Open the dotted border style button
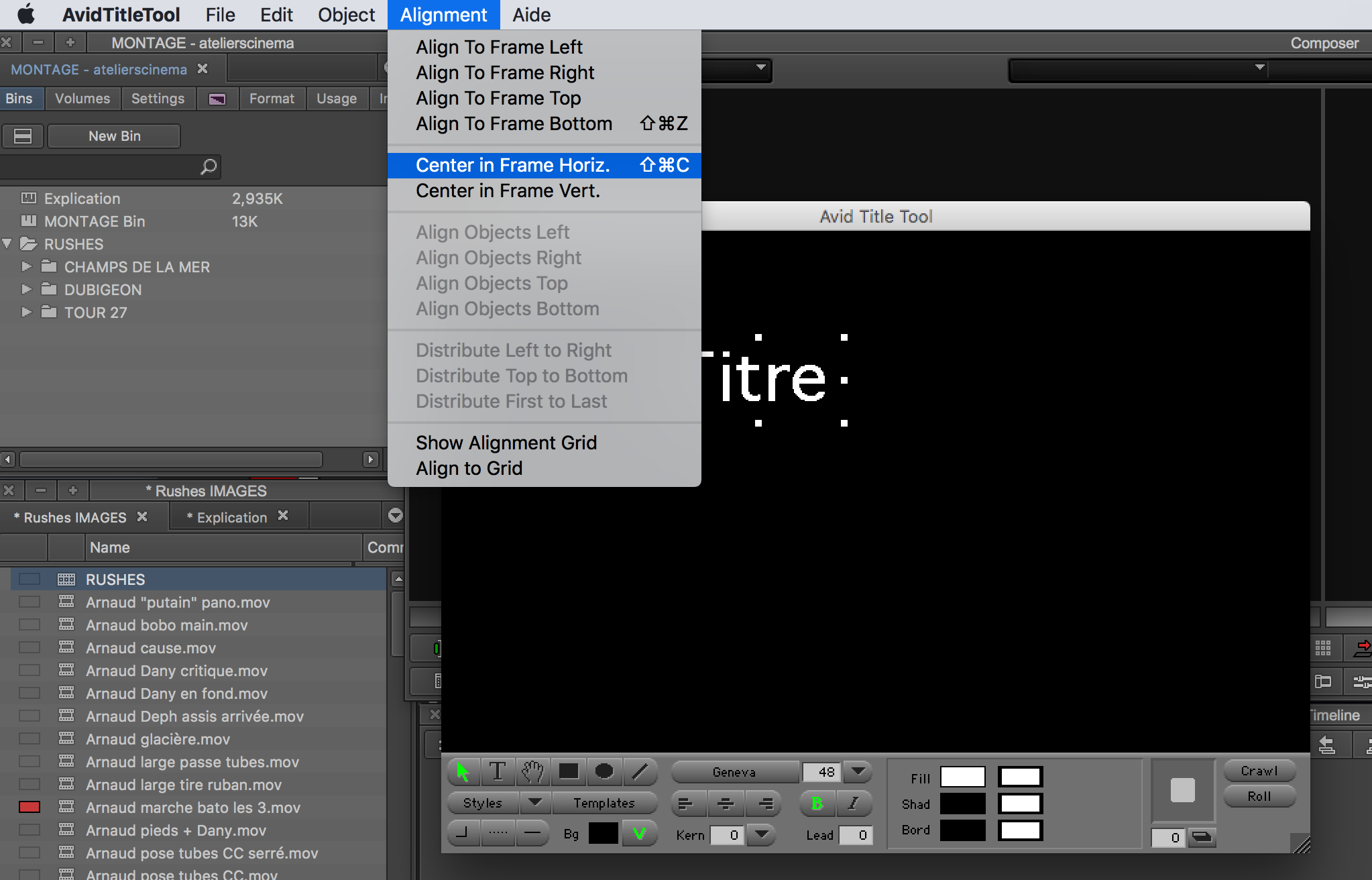The height and width of the screenshot is (880, 1372). 498,834
